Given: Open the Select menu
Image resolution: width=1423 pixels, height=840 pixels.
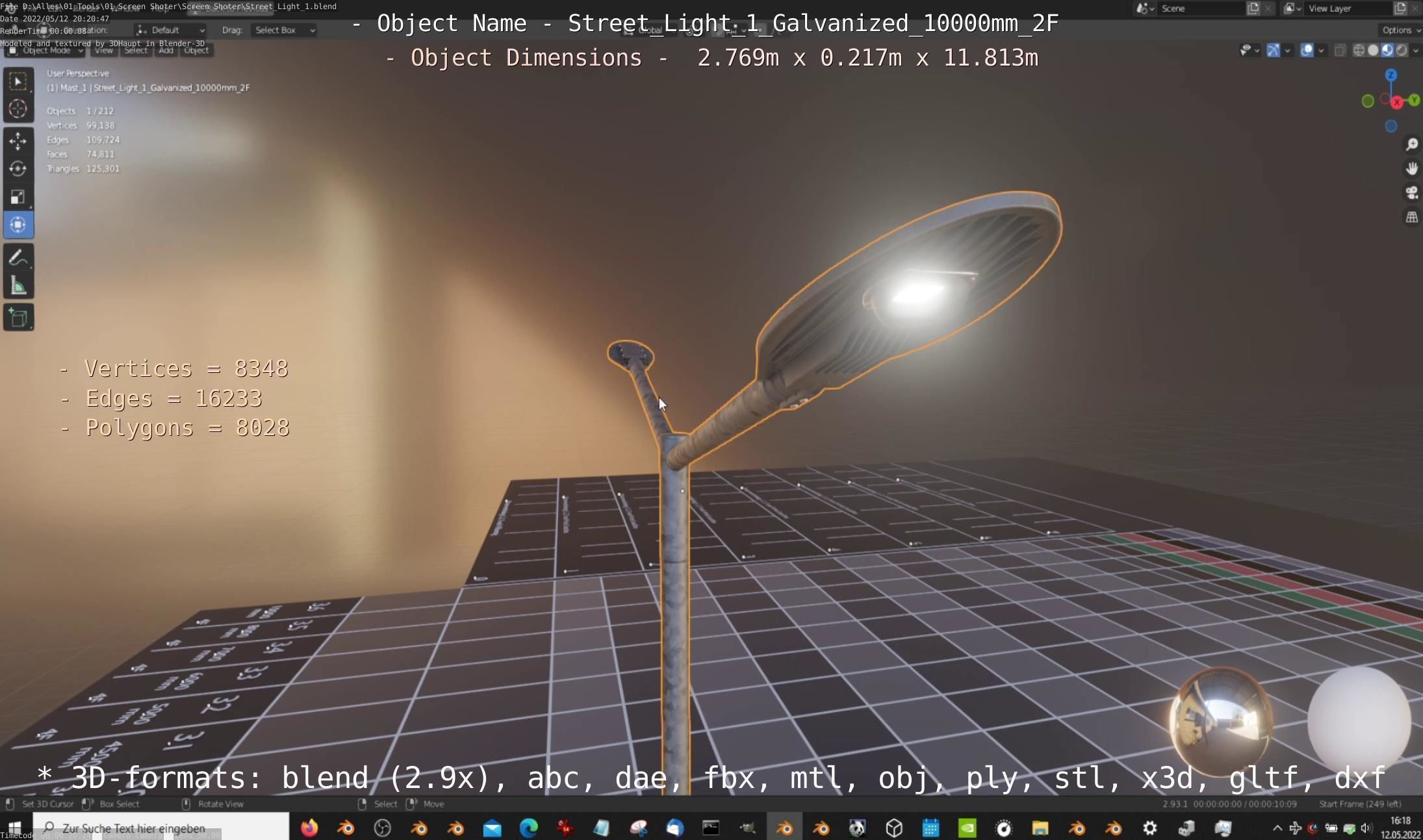Looking at the screenshot, I should pos(136,50).
